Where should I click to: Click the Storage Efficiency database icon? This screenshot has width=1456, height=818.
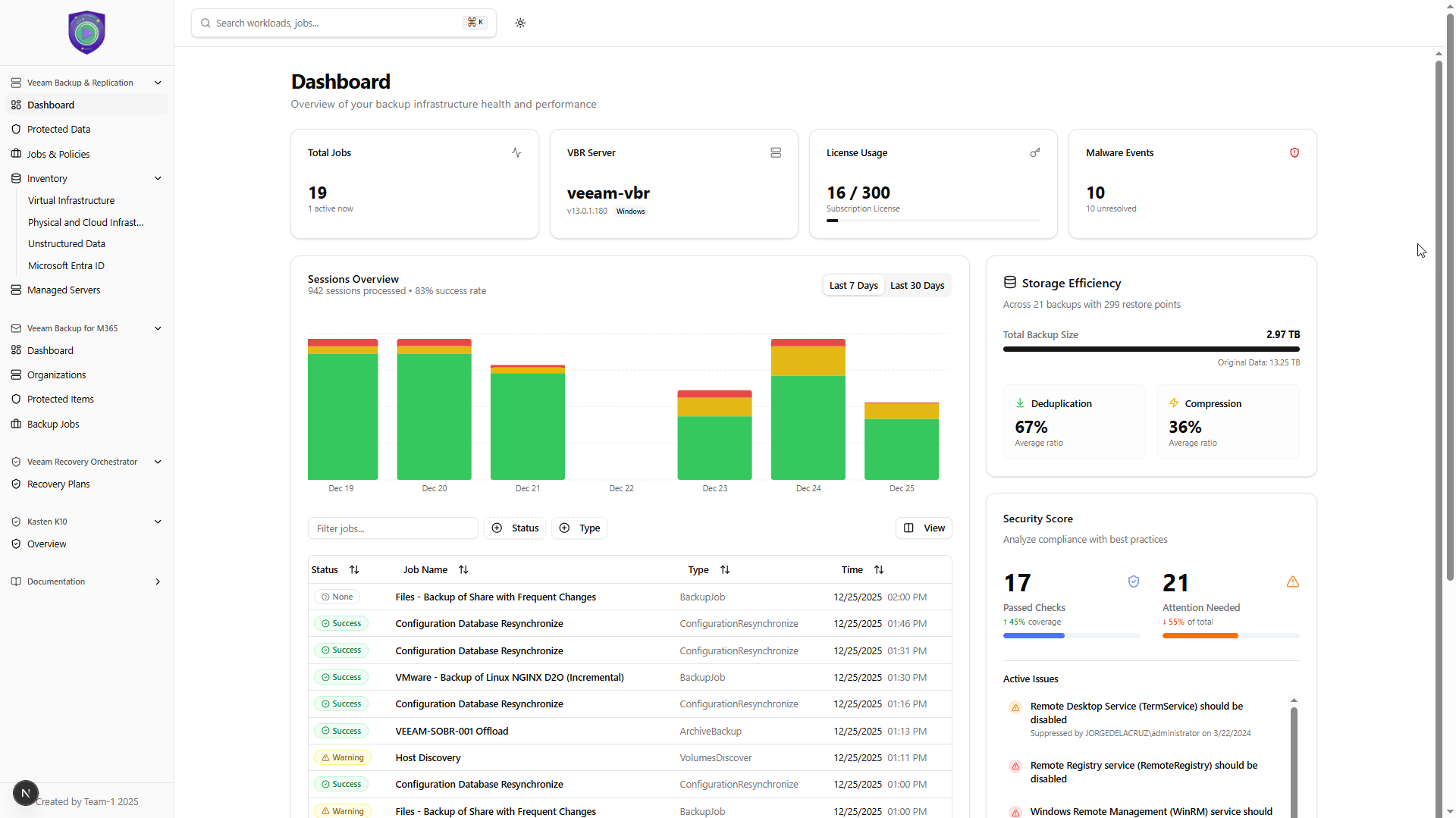1010,283
